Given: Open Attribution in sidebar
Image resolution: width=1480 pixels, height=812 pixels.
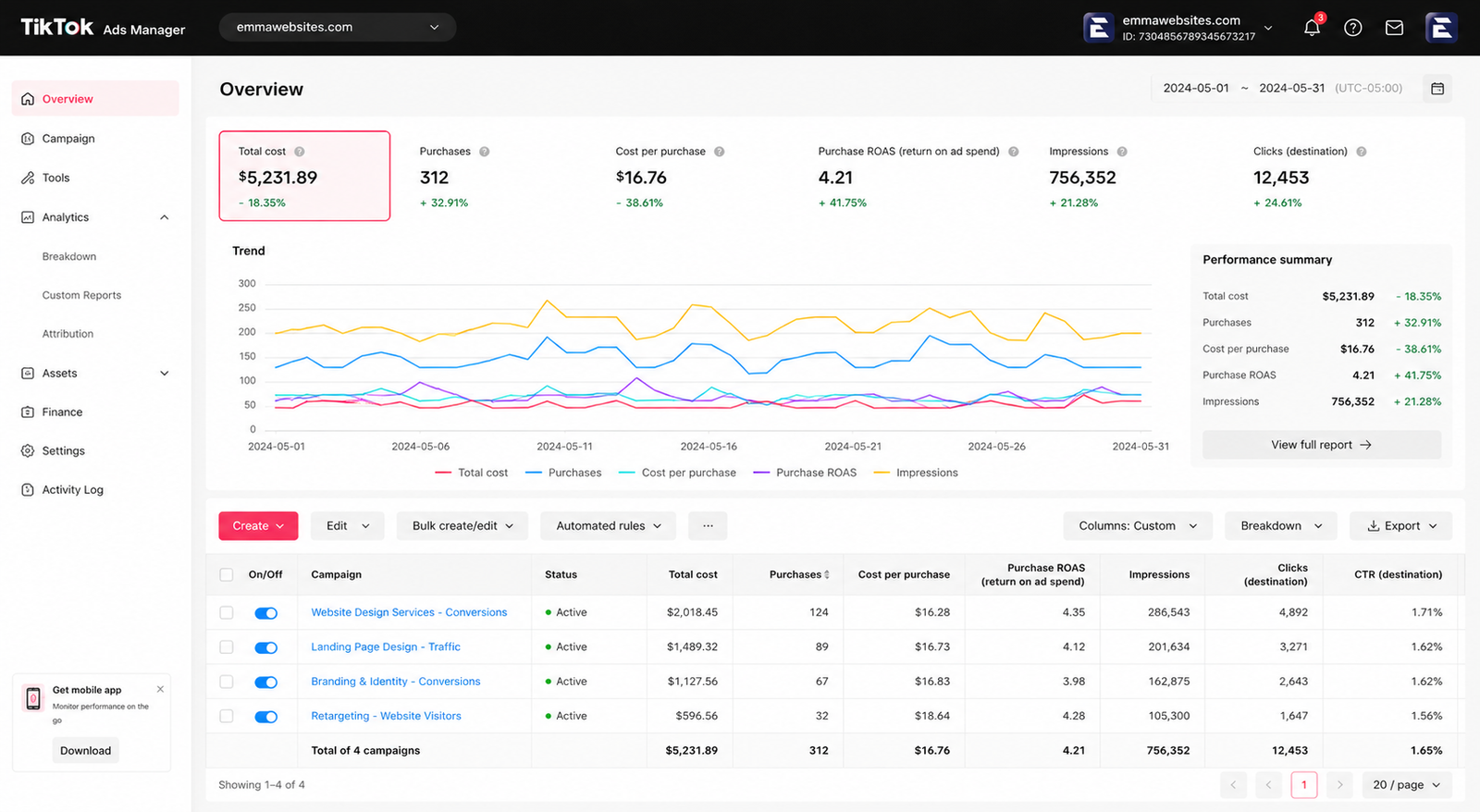Looking at the screenshot, I should tap(68, 335).
